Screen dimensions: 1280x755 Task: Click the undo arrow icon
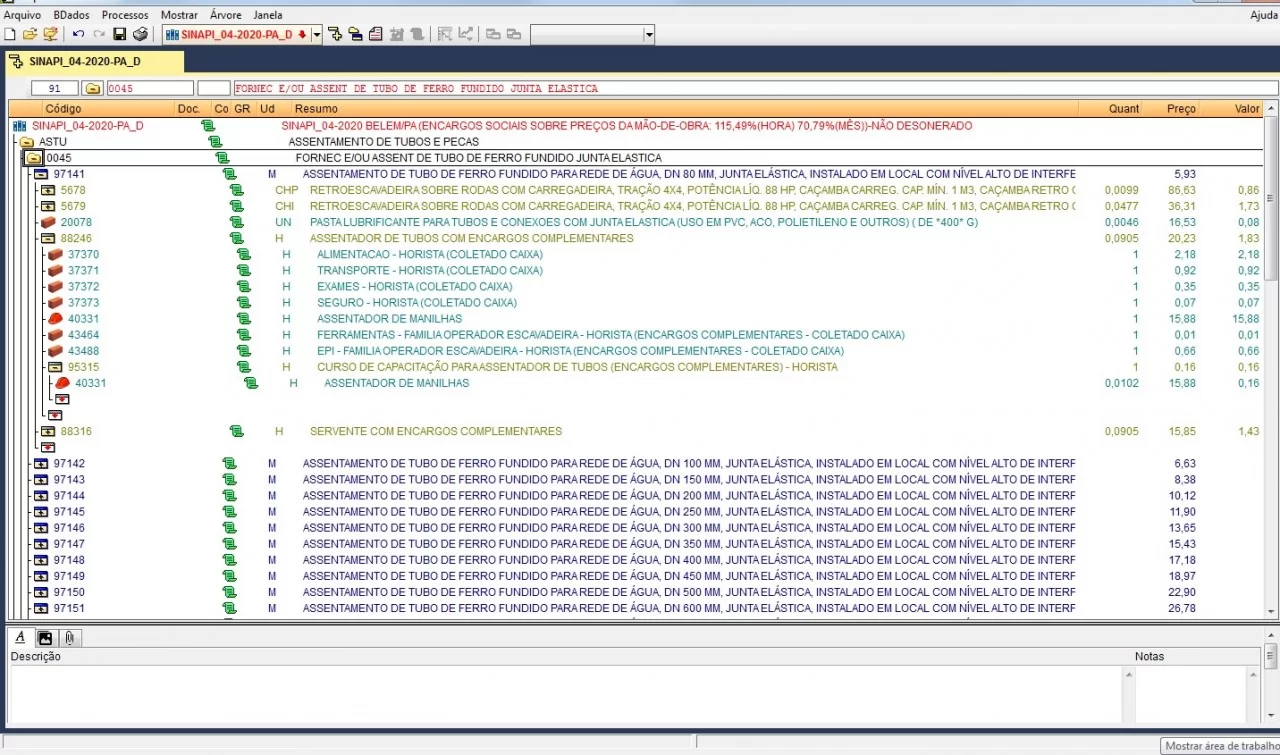click(78, 35)
